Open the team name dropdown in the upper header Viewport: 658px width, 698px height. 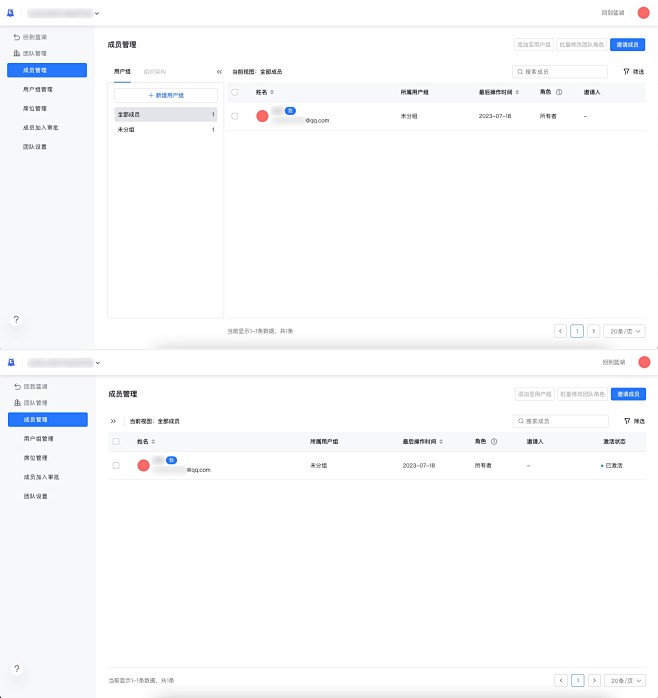pyautogui.click(x=97, y=13)
